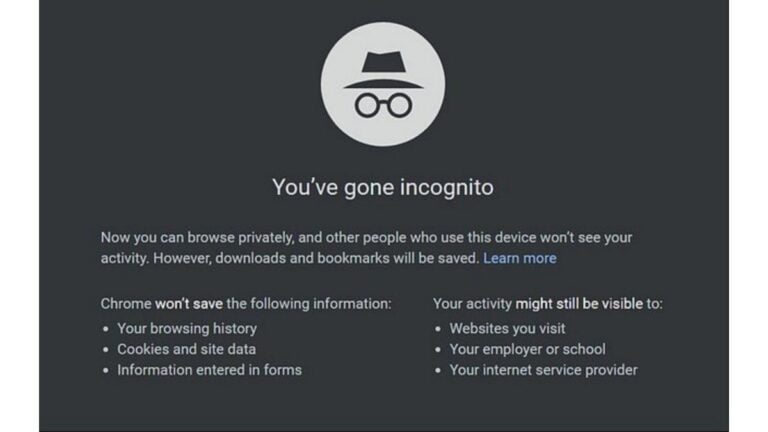The height and width of the screenshot is (432, 768).
Task: Click the bullet before "Websites you visit"
Action: pos(438,329)
